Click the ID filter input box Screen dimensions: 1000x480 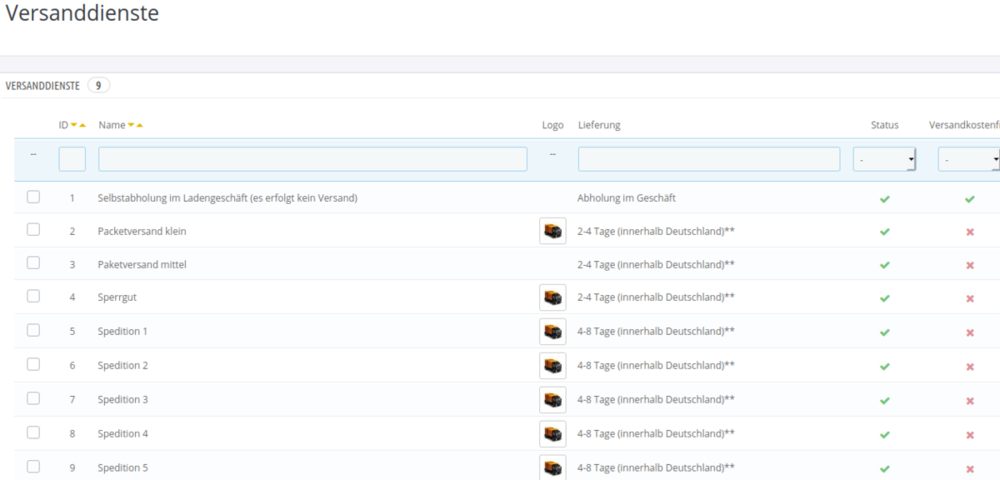click(x=72, y=159)
